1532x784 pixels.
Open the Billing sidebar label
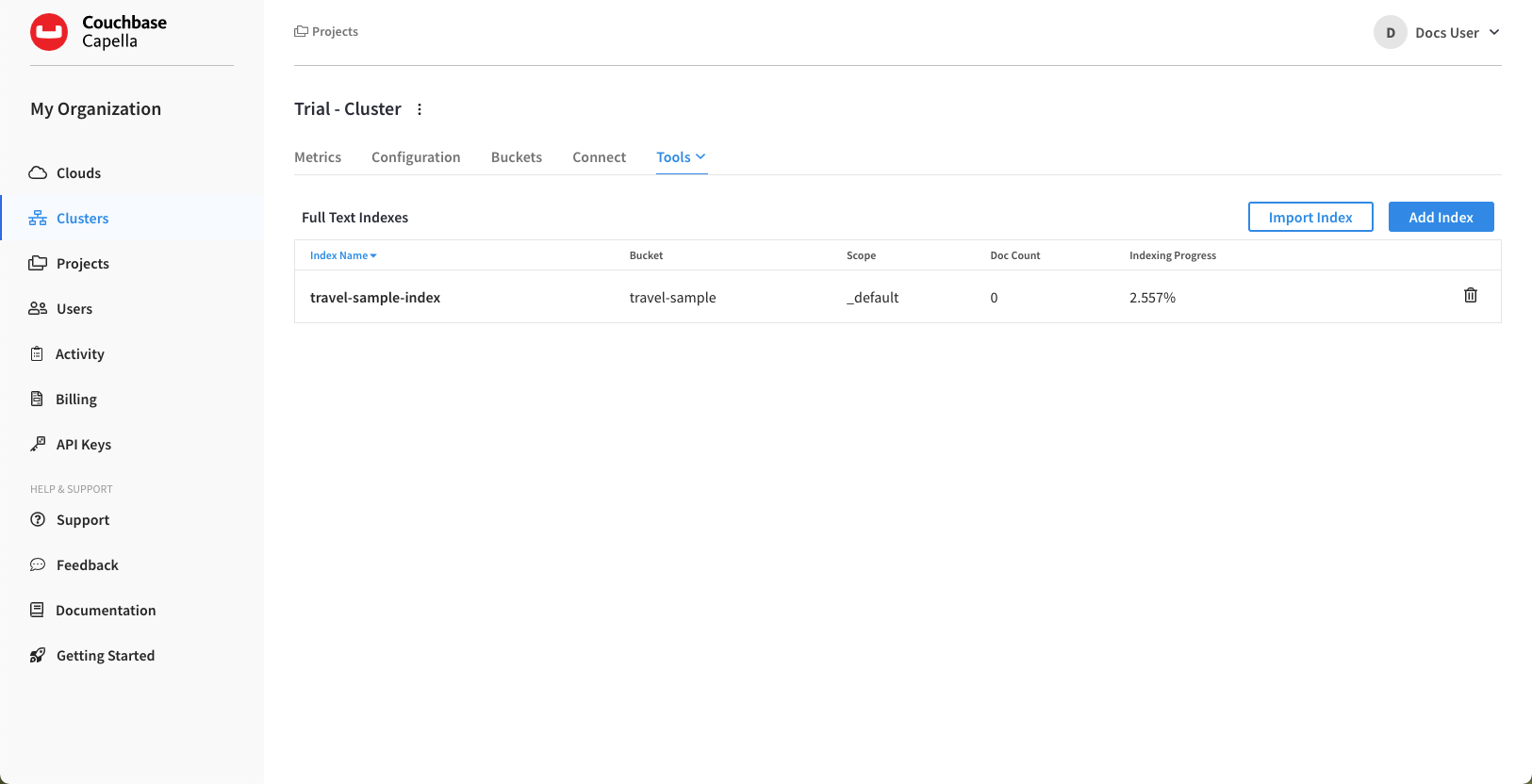76,399
